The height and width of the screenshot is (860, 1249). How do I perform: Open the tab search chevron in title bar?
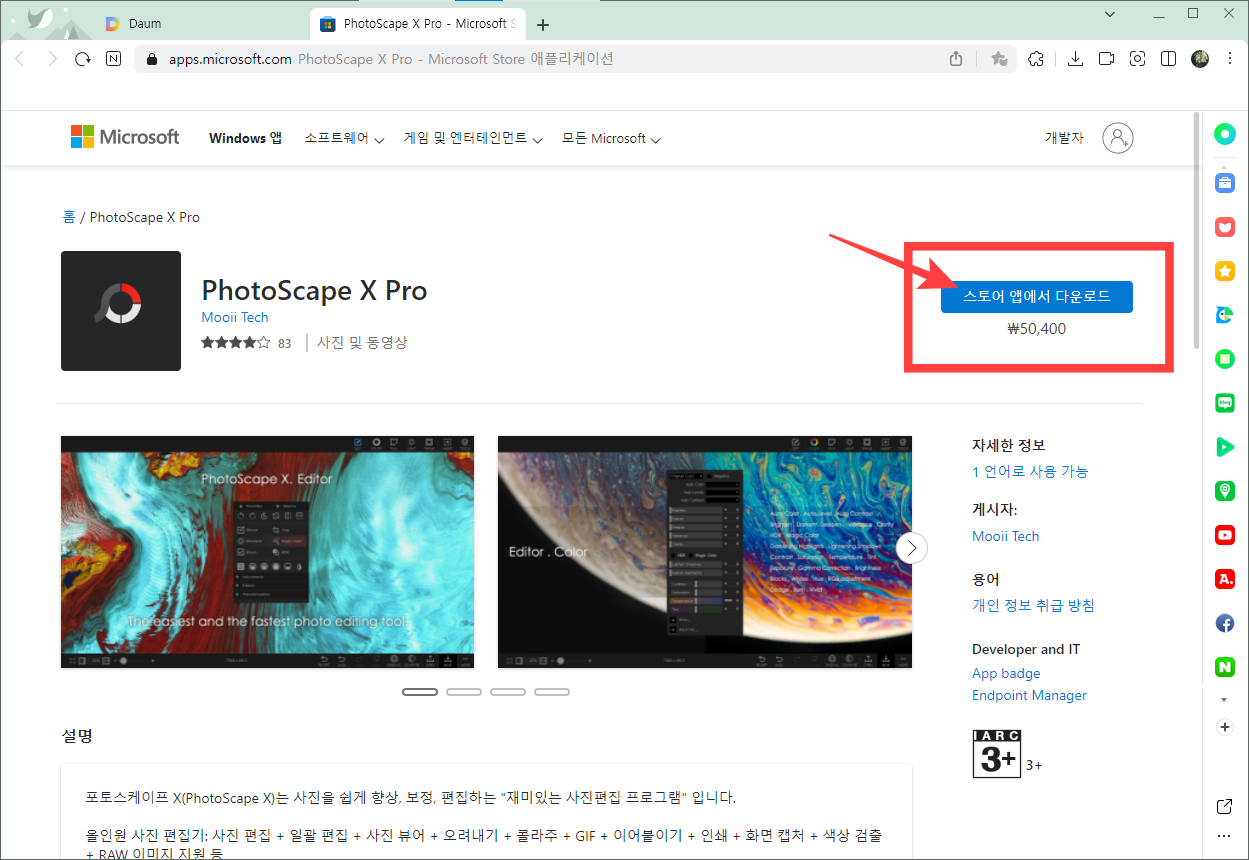[x=1109, y=14]
